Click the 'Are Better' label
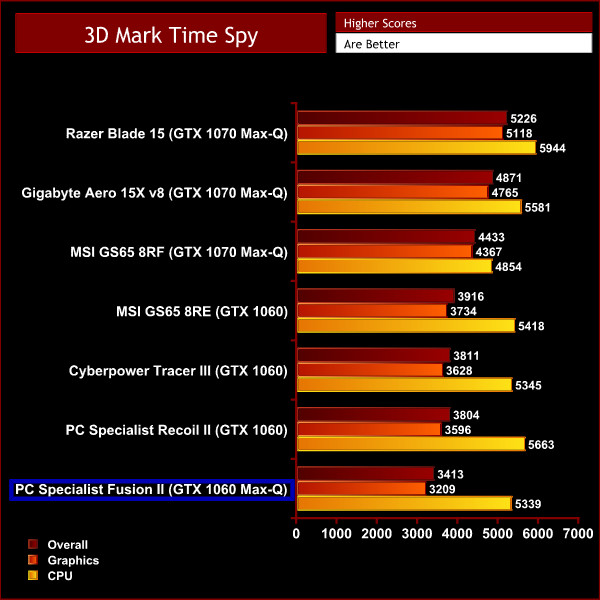600x600 pixels. (x=372, y=44)
